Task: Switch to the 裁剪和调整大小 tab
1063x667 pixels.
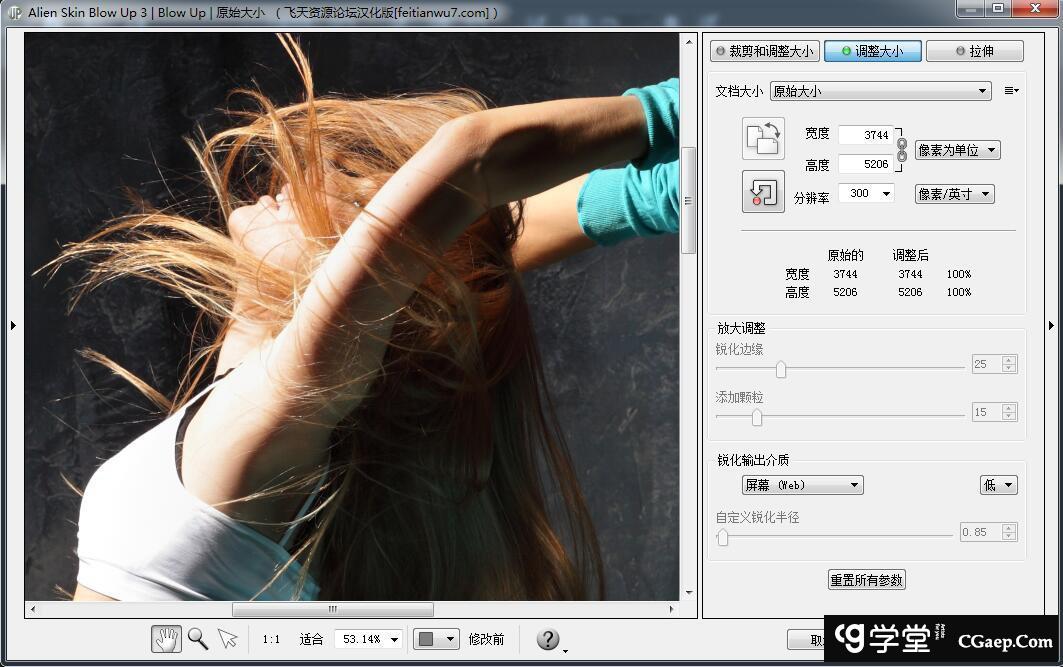Action: [764, 51]
